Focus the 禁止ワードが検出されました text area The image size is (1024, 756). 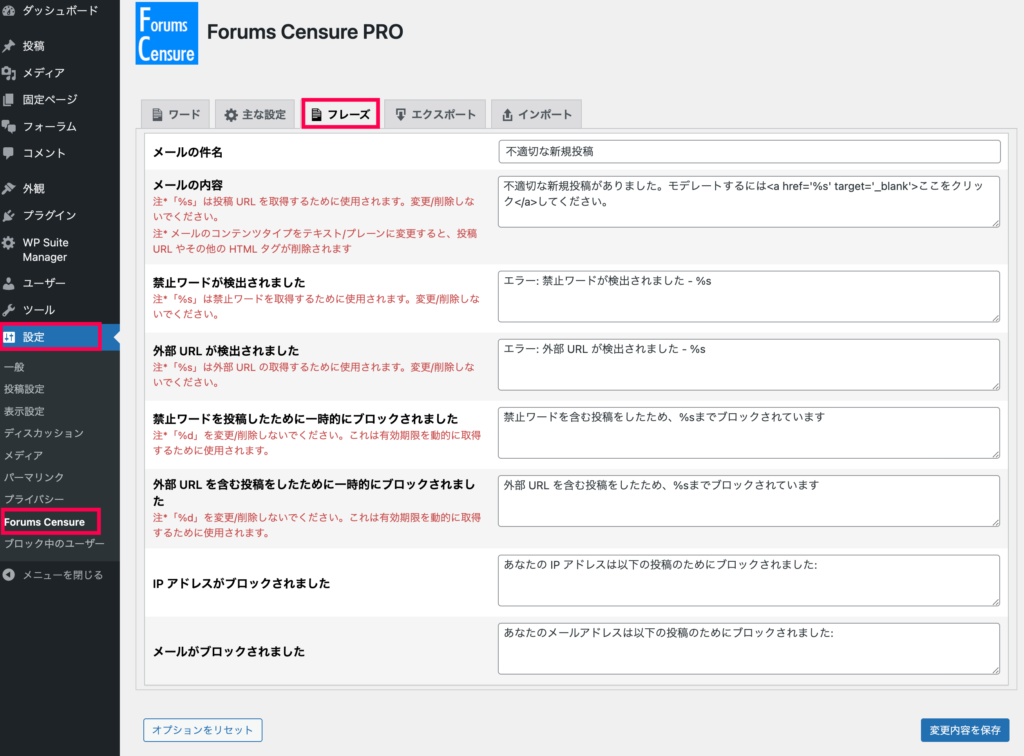[x=749, y=296]
